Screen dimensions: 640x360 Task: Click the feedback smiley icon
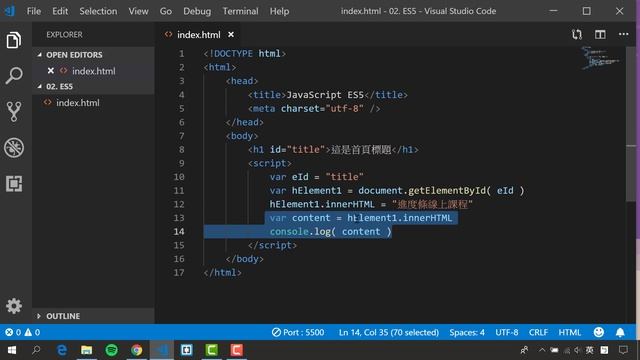click(599, 332)
